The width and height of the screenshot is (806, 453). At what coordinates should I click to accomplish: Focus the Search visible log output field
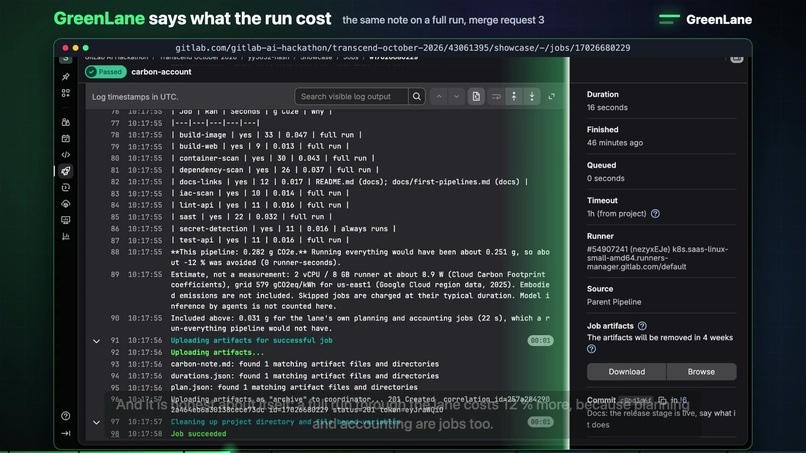click(352, 97)
